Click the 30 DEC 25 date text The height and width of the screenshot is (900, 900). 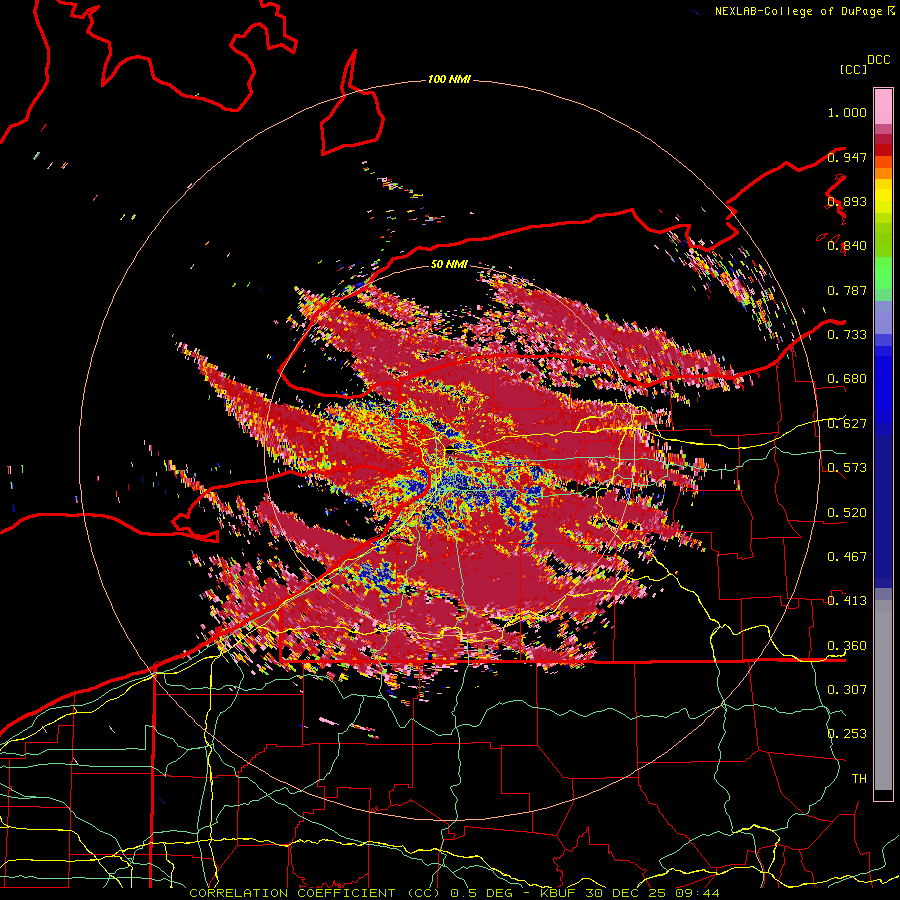[x=626, y=893]
